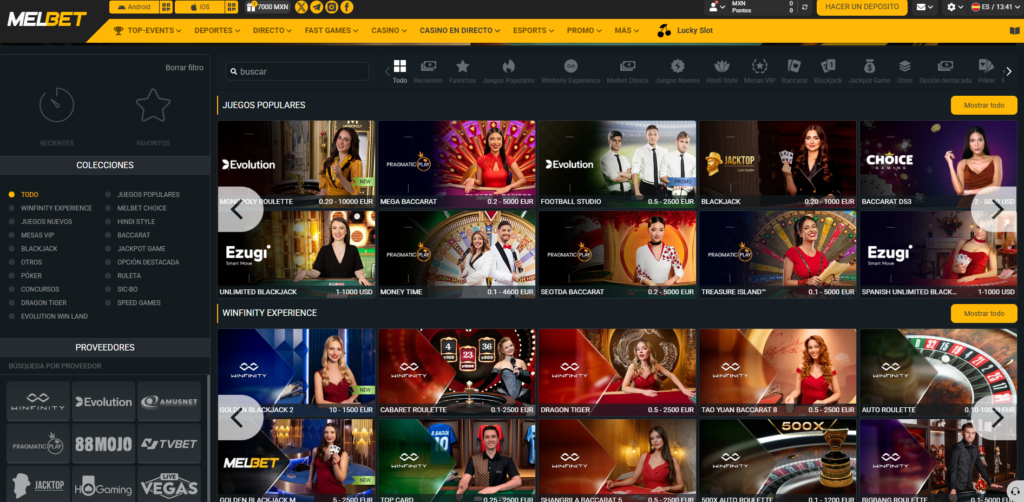Filter by the Evolution provider logo in the provider list
The image size is (1024, 502).
point(103,401)
